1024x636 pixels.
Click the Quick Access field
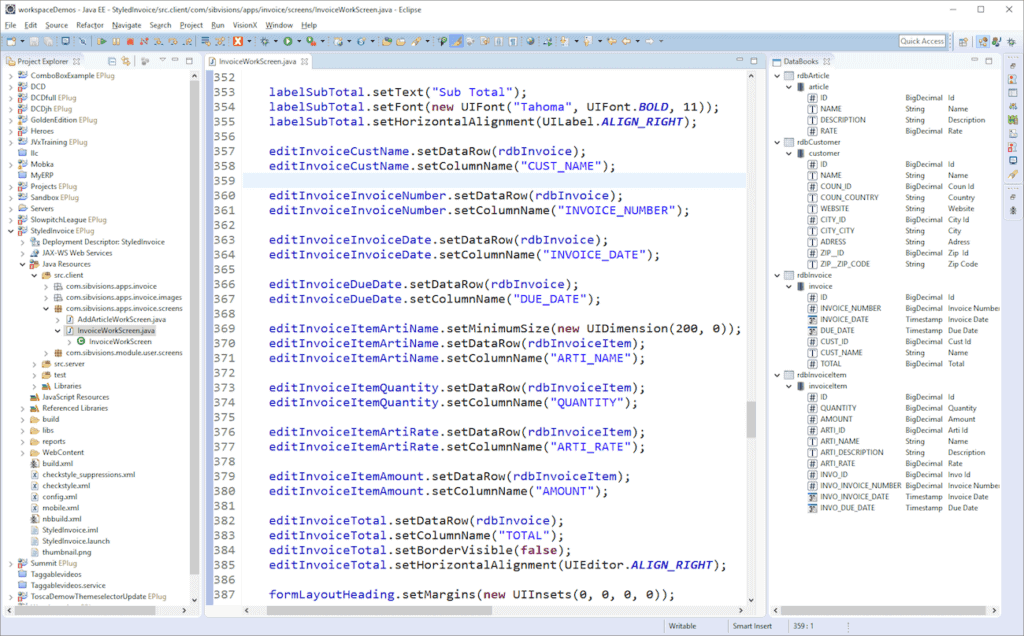(922, 41)
